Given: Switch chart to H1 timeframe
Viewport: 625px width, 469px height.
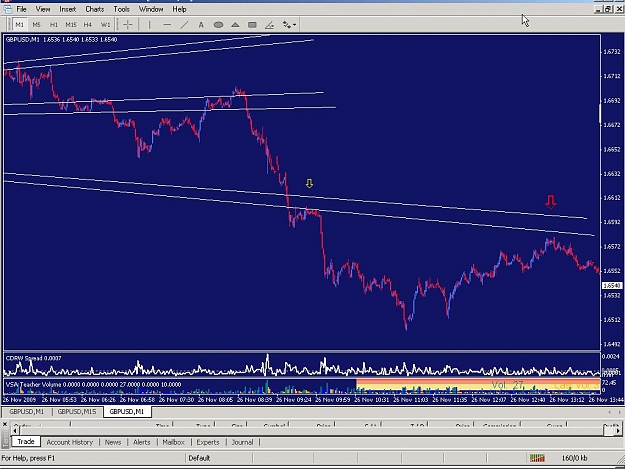Looking at the screenshot, I should [54, 25].
